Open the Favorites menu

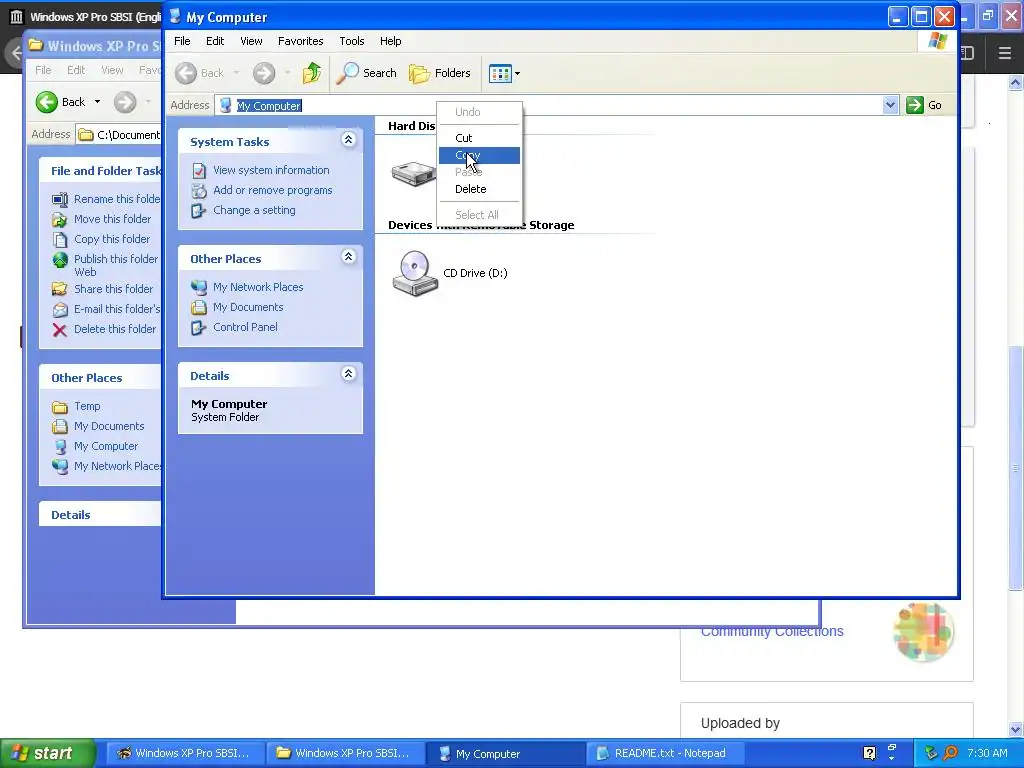[x=300, y=41]
